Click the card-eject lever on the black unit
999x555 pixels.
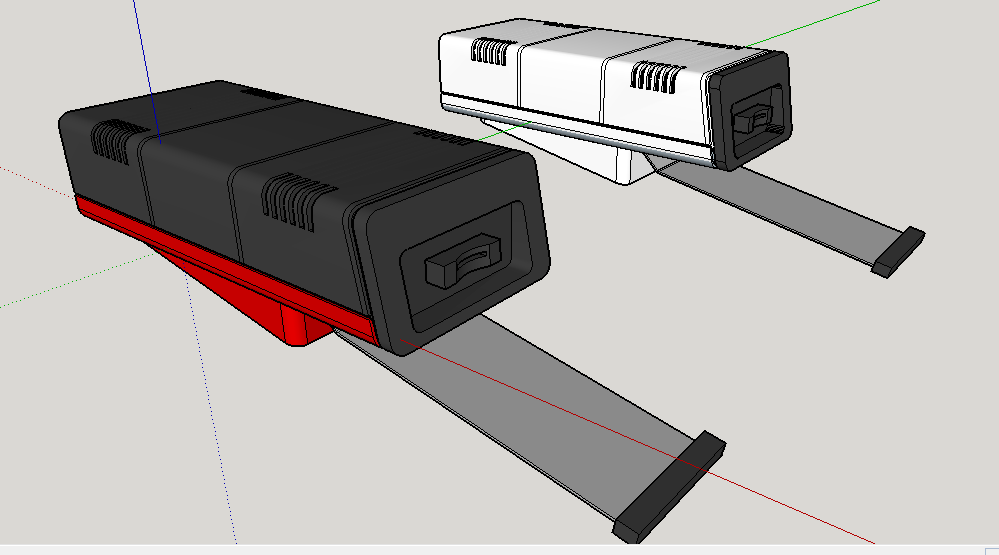464,259
